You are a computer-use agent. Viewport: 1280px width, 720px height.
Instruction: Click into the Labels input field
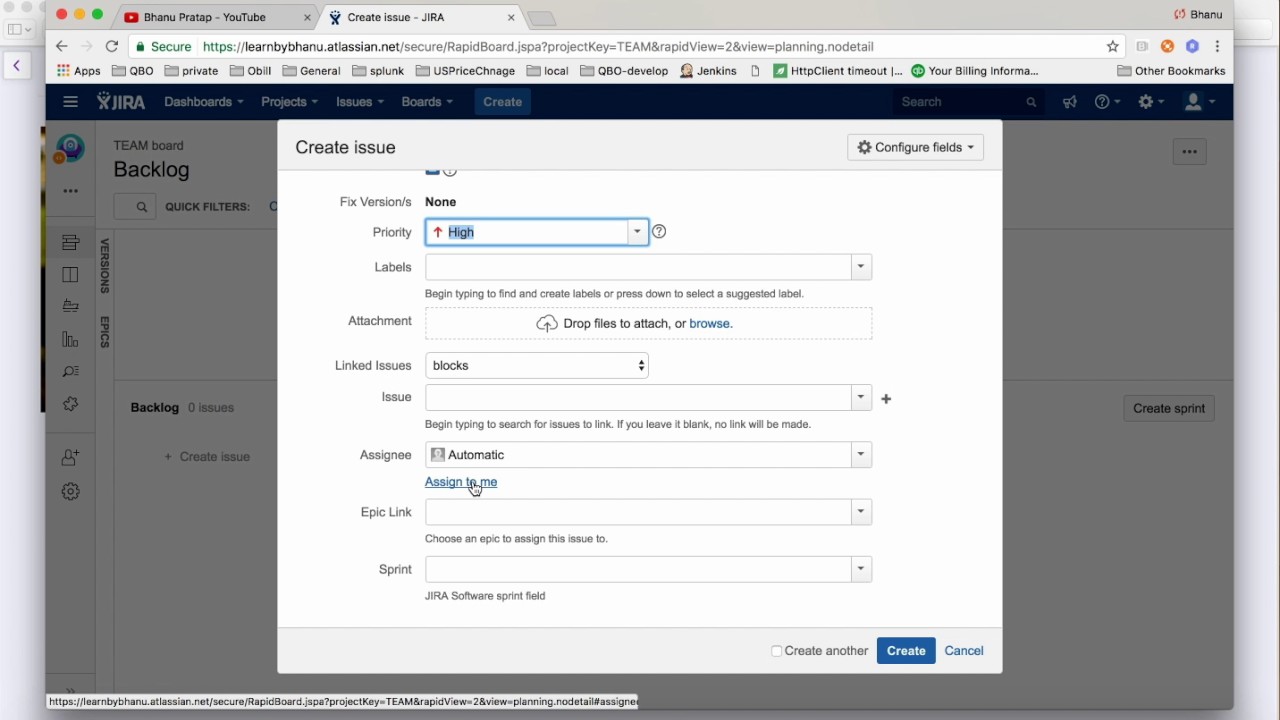click(x=638, y=267)
